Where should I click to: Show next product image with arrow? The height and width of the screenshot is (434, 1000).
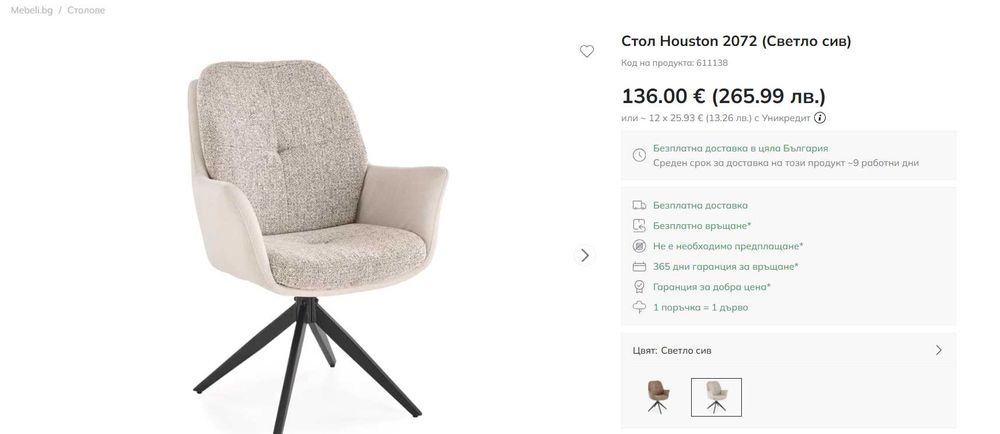coord(585,256)
